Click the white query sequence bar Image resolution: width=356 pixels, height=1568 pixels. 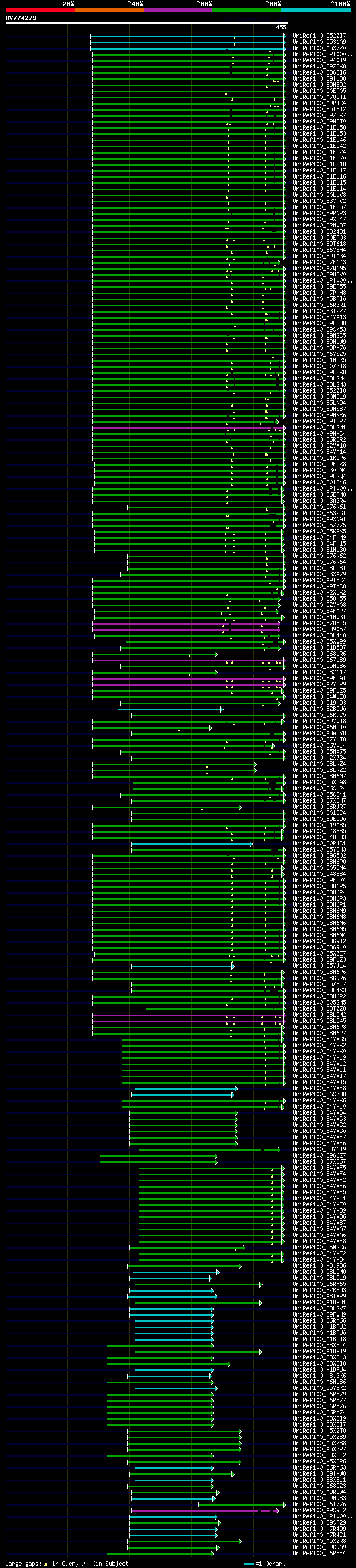click(x=147, y=23)
